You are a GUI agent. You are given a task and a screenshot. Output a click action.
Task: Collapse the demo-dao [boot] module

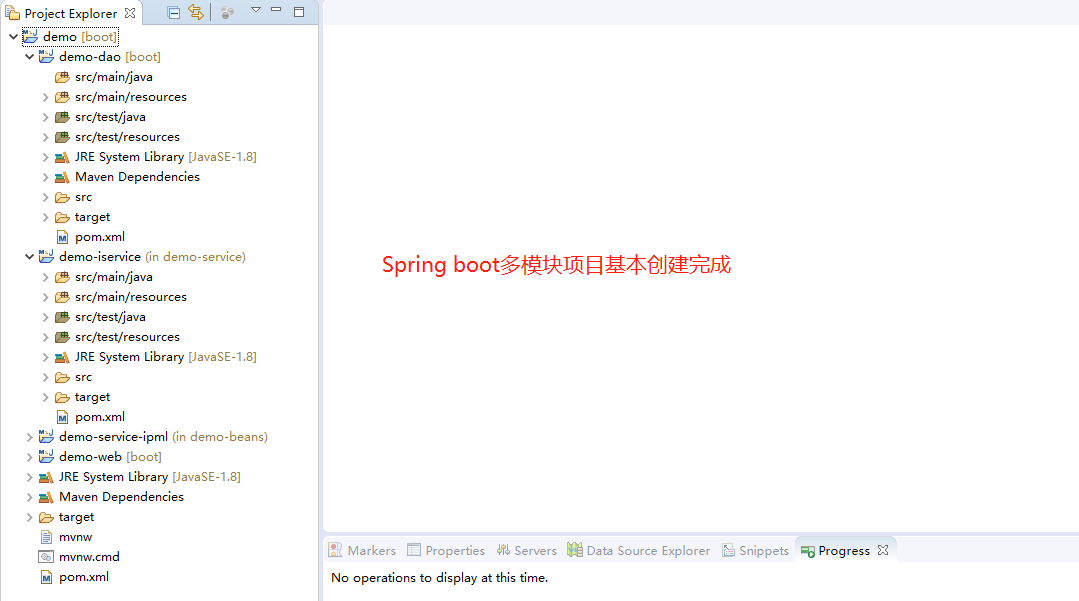(x=29, y=56)
